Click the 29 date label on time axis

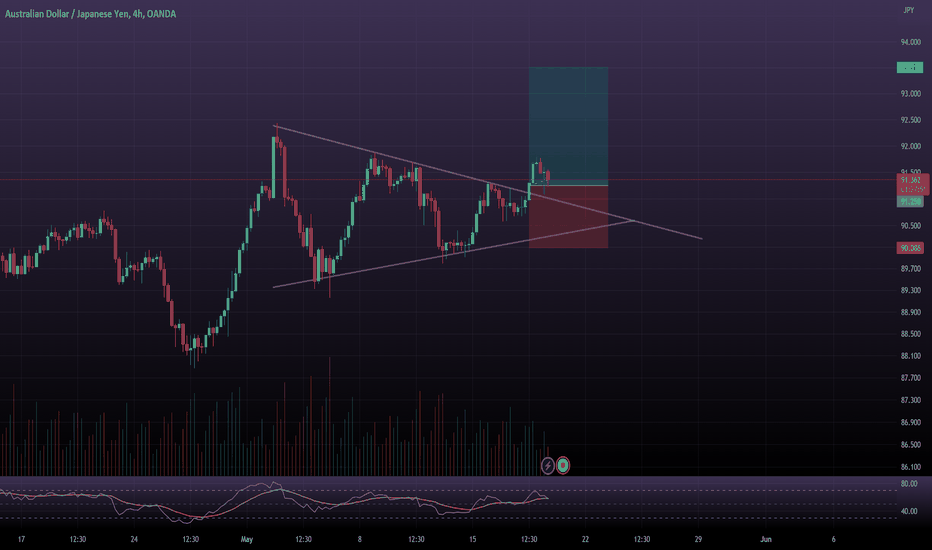click(698, 539)
